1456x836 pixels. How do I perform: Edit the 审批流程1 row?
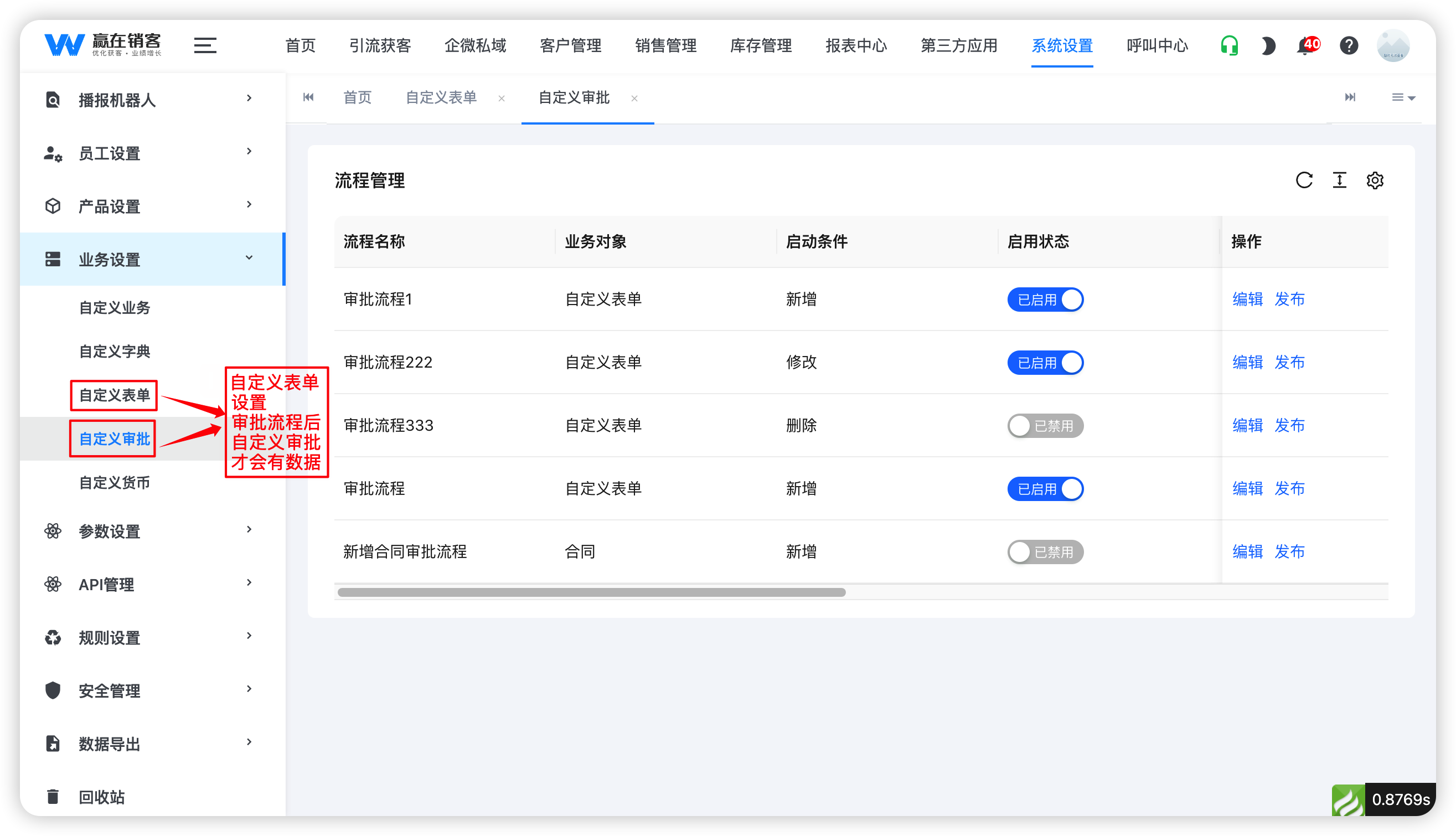pyautogui.click(x=1247, y=299)
